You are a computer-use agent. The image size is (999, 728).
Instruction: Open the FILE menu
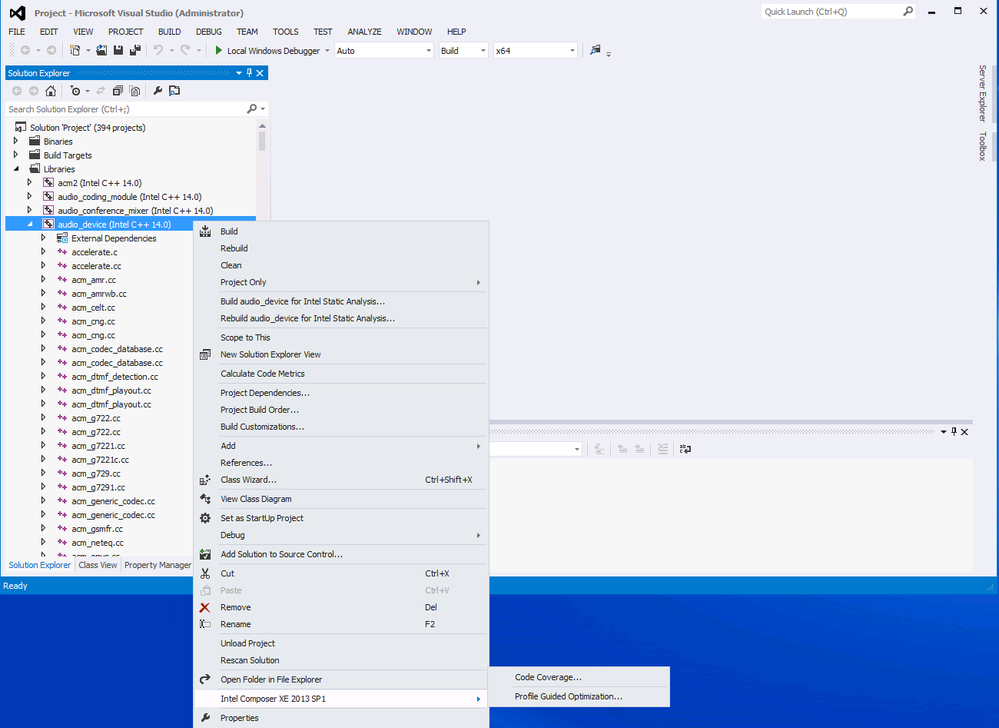tap(17, 31)
